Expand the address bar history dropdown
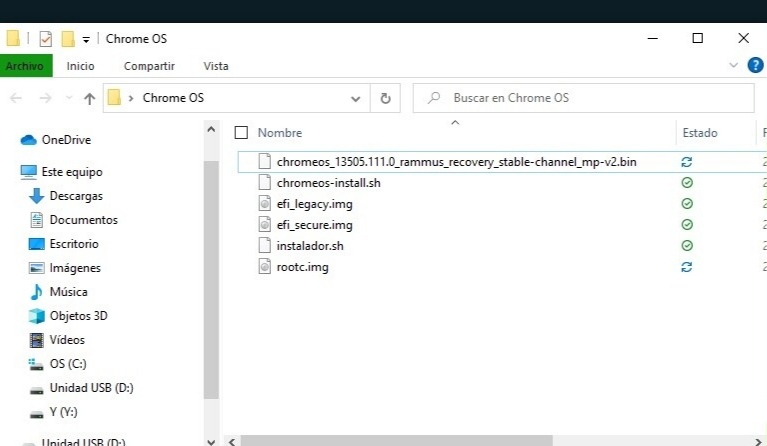 356,99
